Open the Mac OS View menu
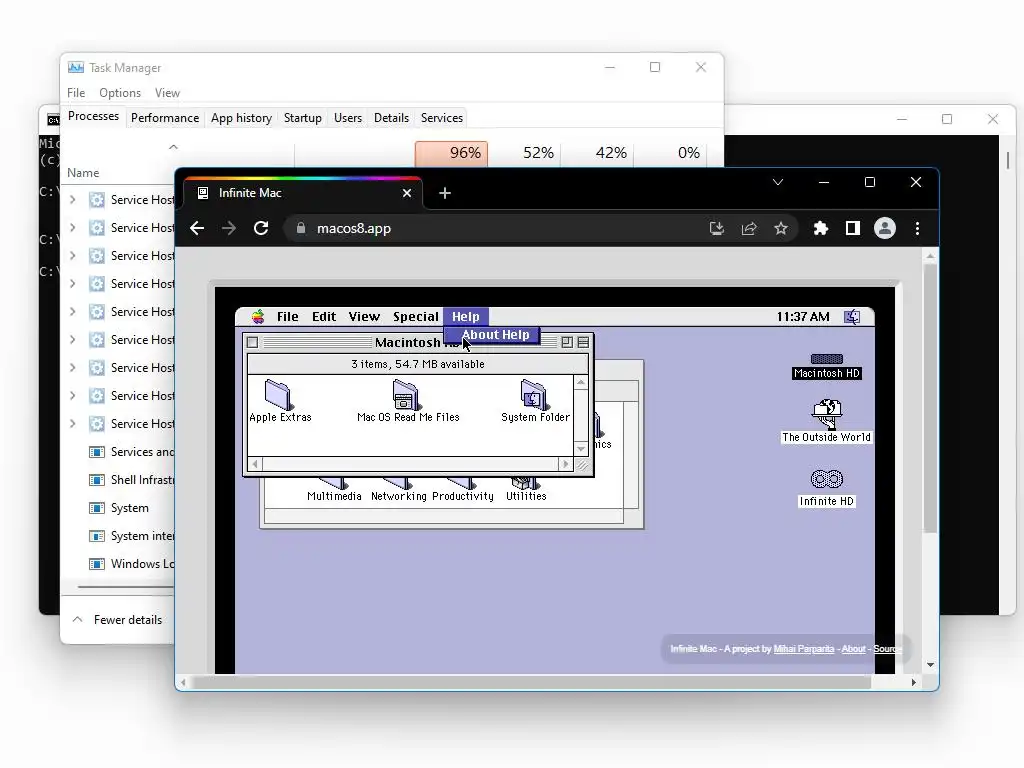Screen dimensions: 1024x768 364,317
